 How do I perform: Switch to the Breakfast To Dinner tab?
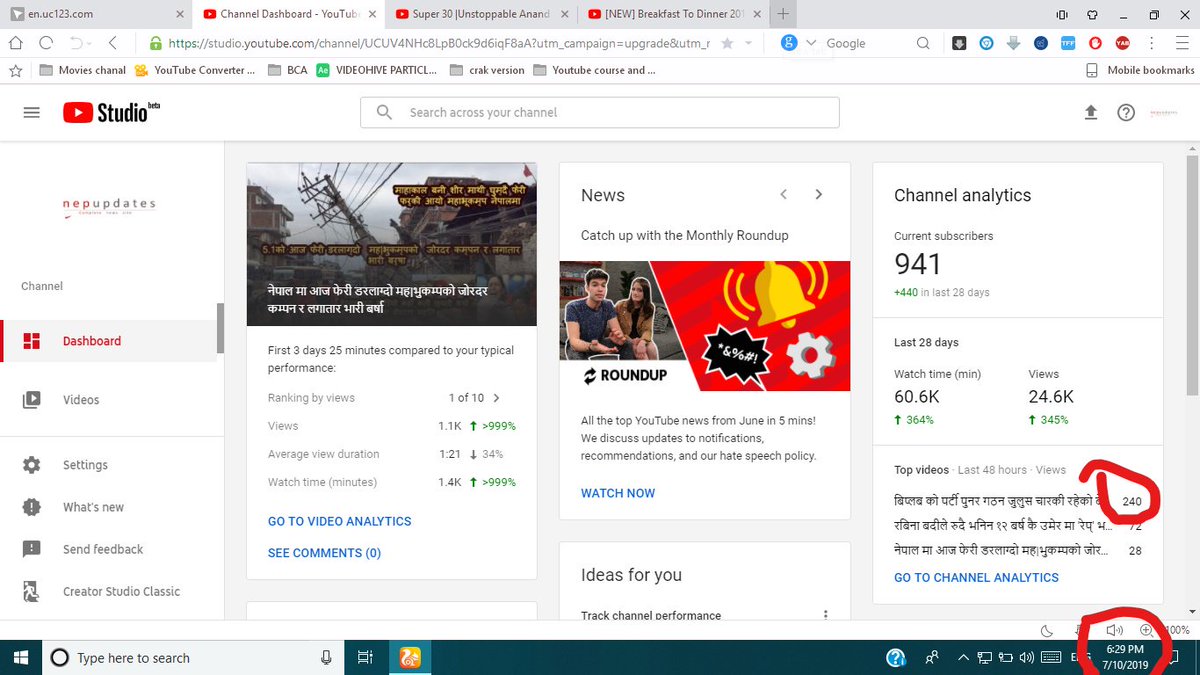[x=675, y=14]
